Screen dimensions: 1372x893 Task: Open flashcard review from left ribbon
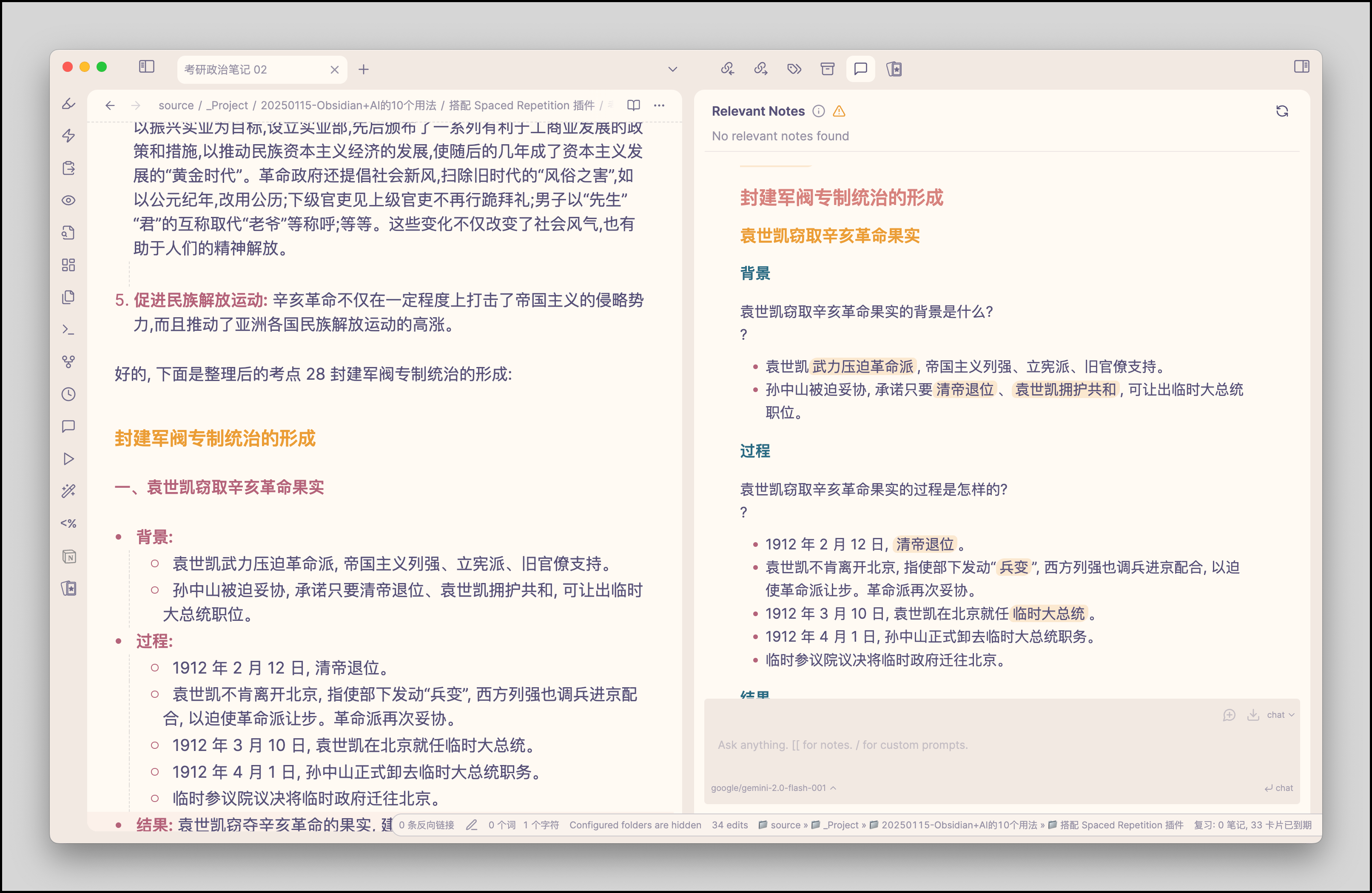68,589
